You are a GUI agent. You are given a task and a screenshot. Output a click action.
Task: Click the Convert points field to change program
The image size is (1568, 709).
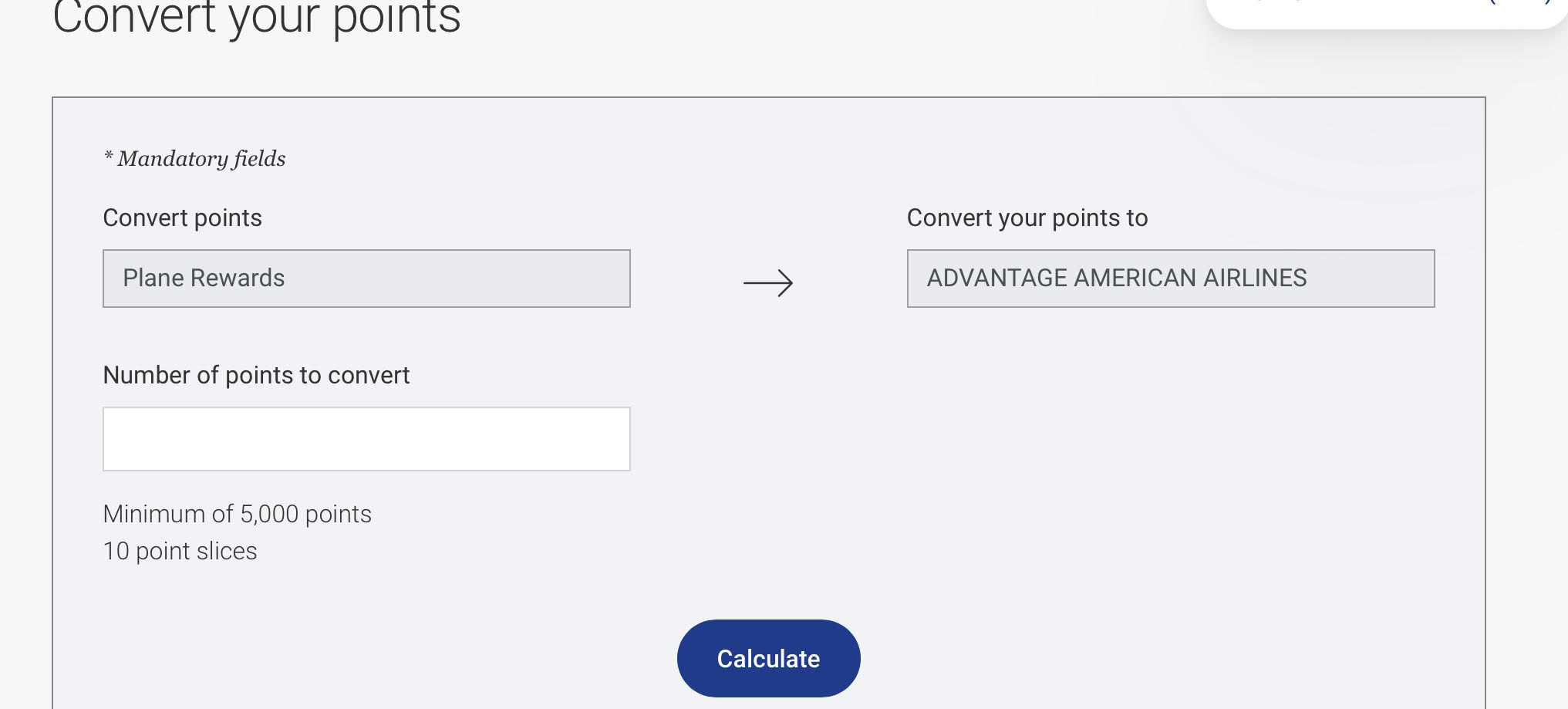click(366, 279)
